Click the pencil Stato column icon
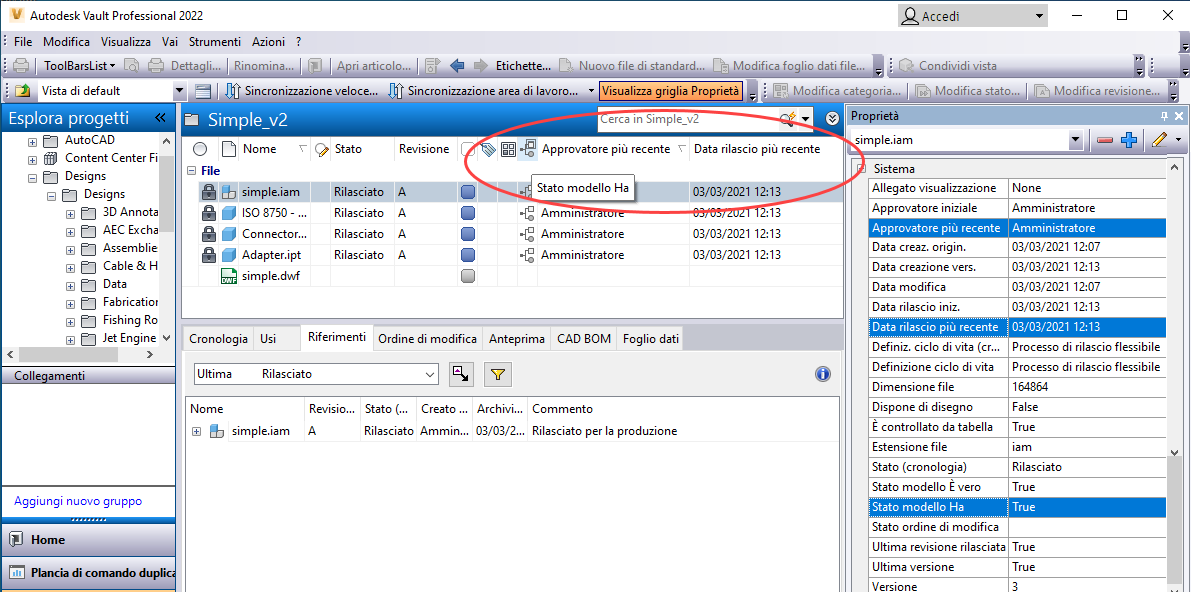 pos(321,150)
